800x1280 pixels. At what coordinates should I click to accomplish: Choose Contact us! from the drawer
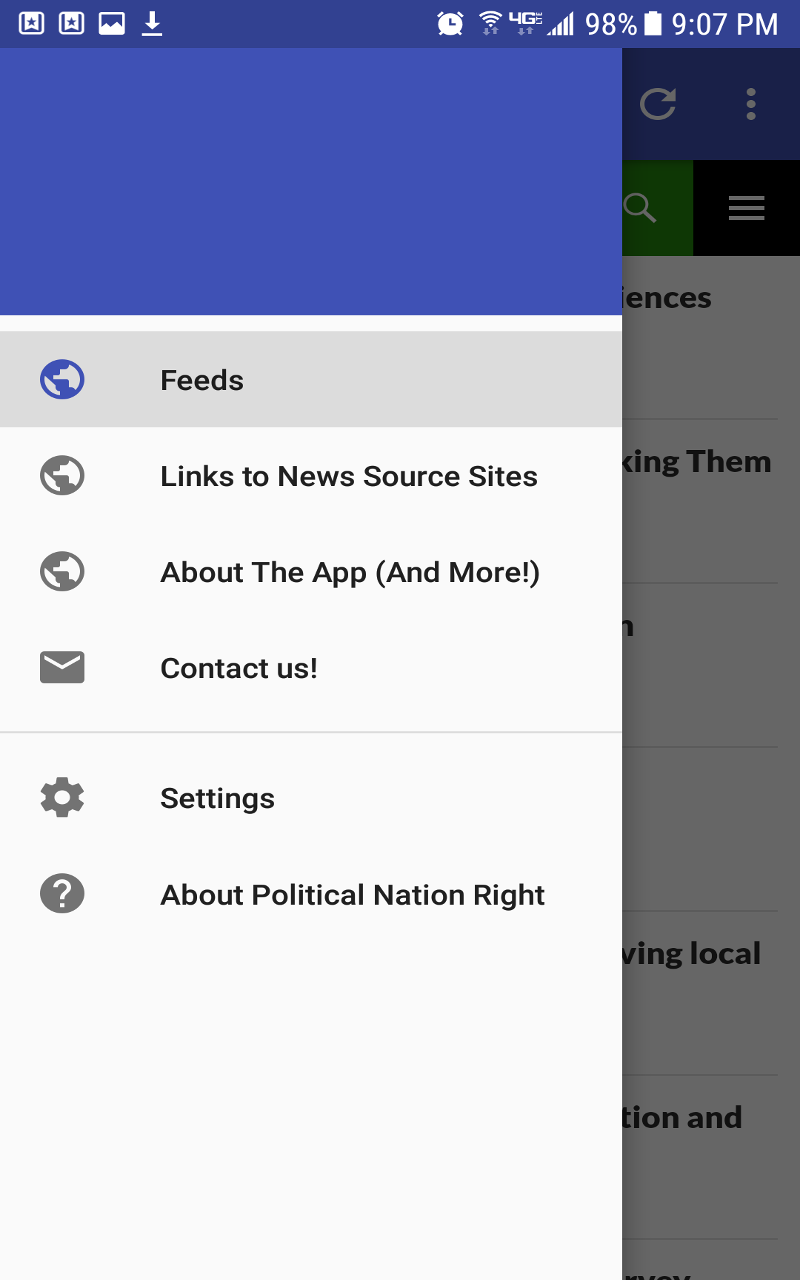239,668
